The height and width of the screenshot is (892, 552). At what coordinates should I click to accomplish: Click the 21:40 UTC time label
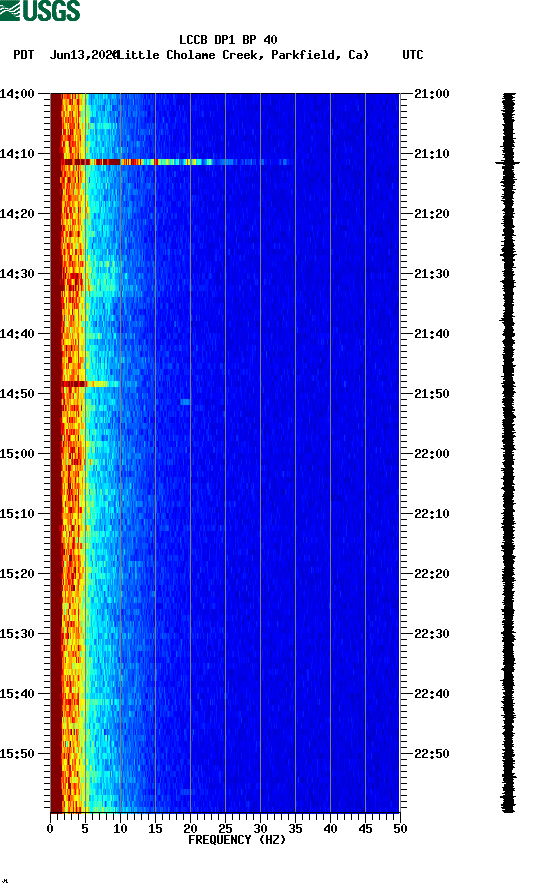431,334
